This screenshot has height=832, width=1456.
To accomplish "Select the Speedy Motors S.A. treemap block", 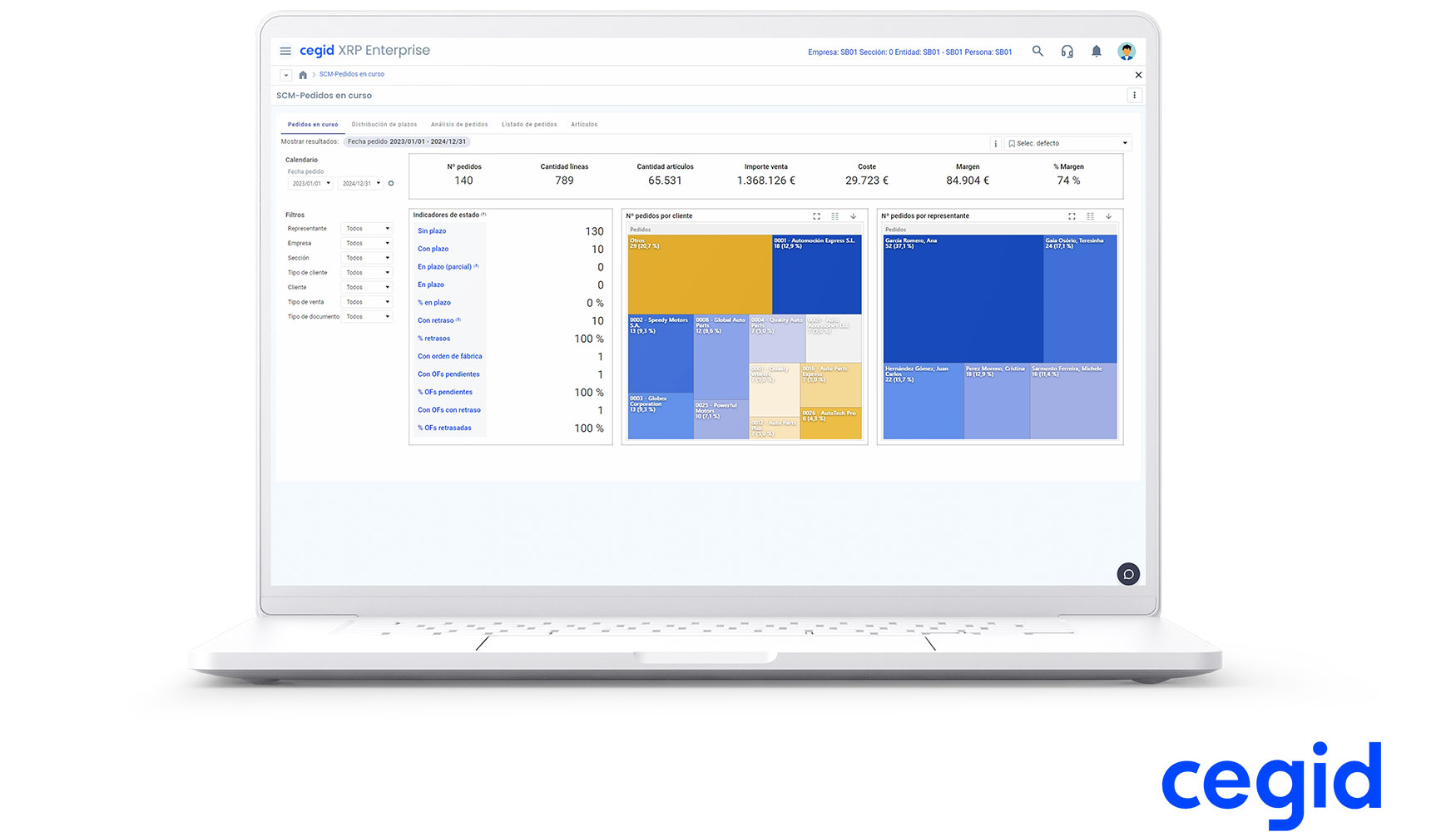I will click(x=661, y=354).
